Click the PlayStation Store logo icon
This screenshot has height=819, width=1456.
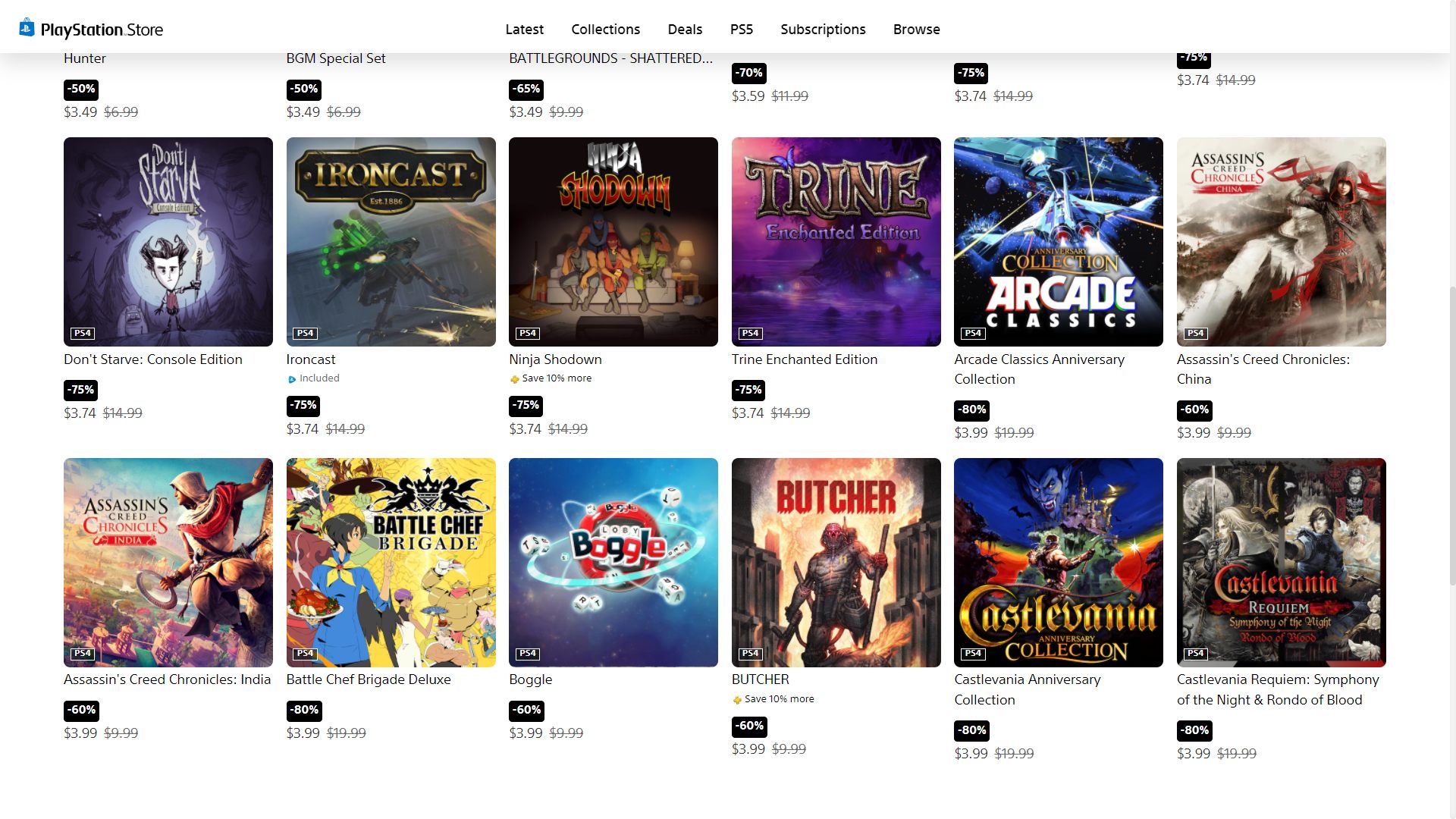click(27, 28)
